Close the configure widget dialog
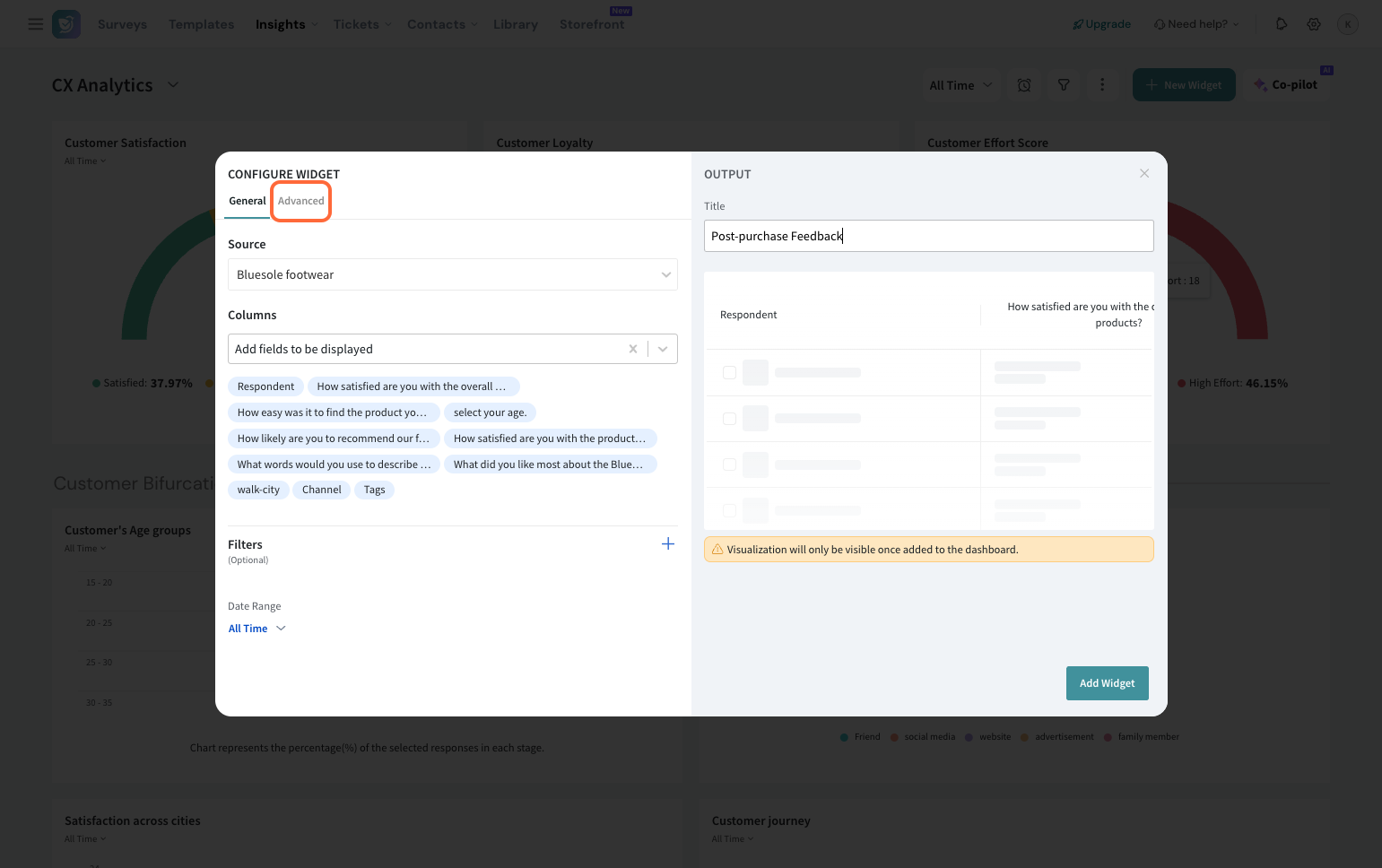 click(1144, 173)
